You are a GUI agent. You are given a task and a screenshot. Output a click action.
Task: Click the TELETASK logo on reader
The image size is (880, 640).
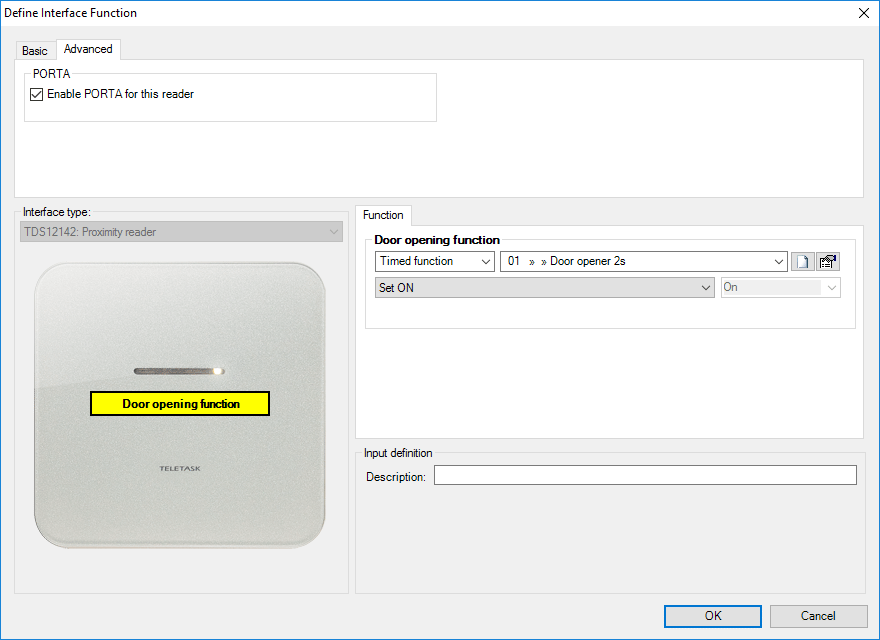tap(180, 468)
